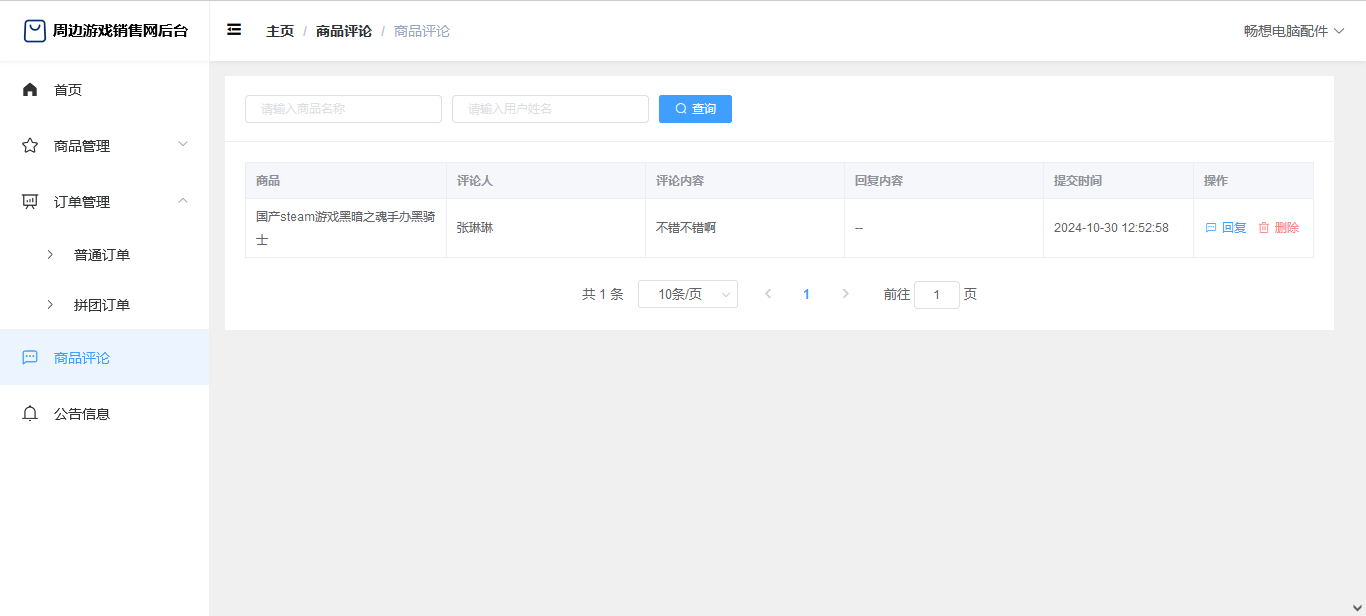
Task: Open the 10条/页 page size dropdown
Action: pos(688,294)
